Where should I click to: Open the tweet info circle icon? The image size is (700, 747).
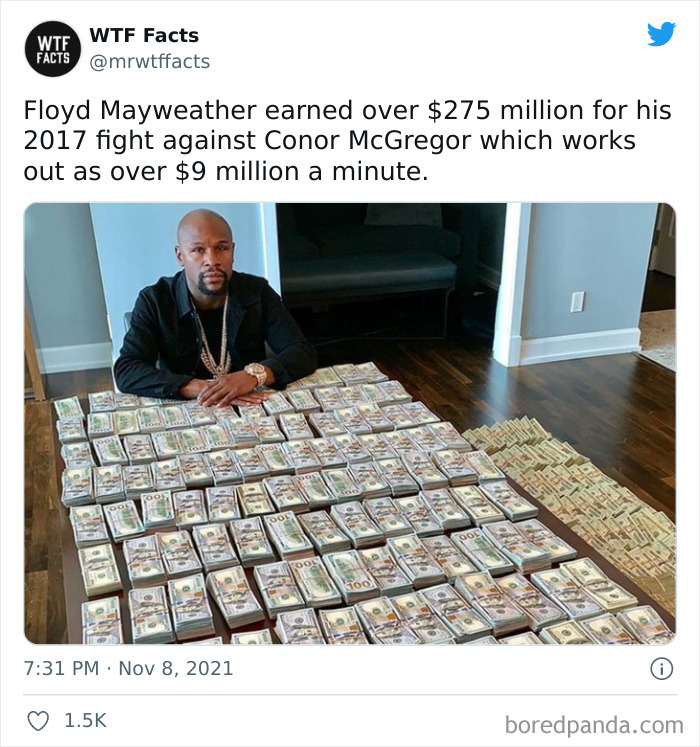pyautogui.click(x=661, y=668)
